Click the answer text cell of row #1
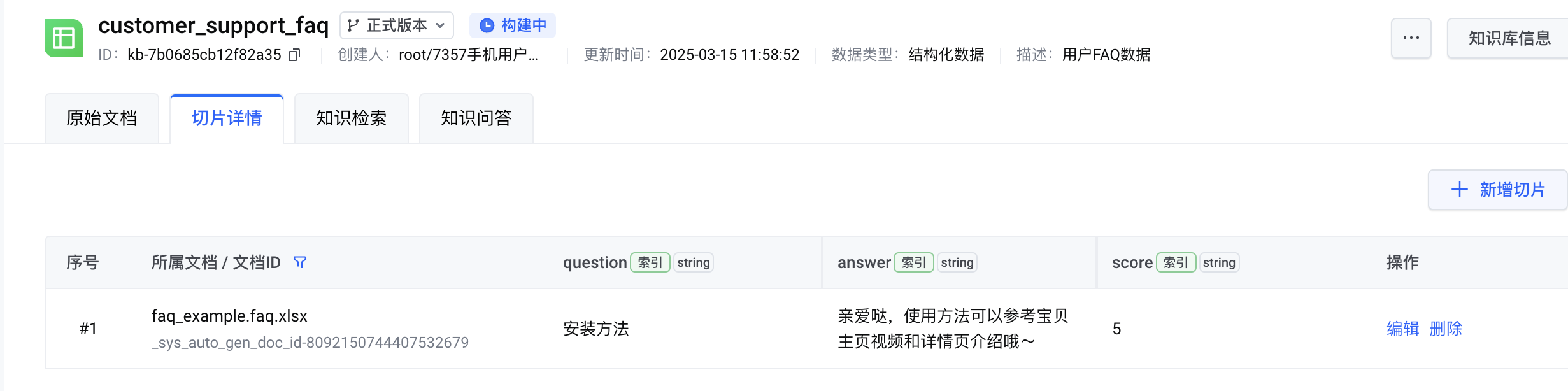The image size is (1568, 391). (x=952, y=329)
